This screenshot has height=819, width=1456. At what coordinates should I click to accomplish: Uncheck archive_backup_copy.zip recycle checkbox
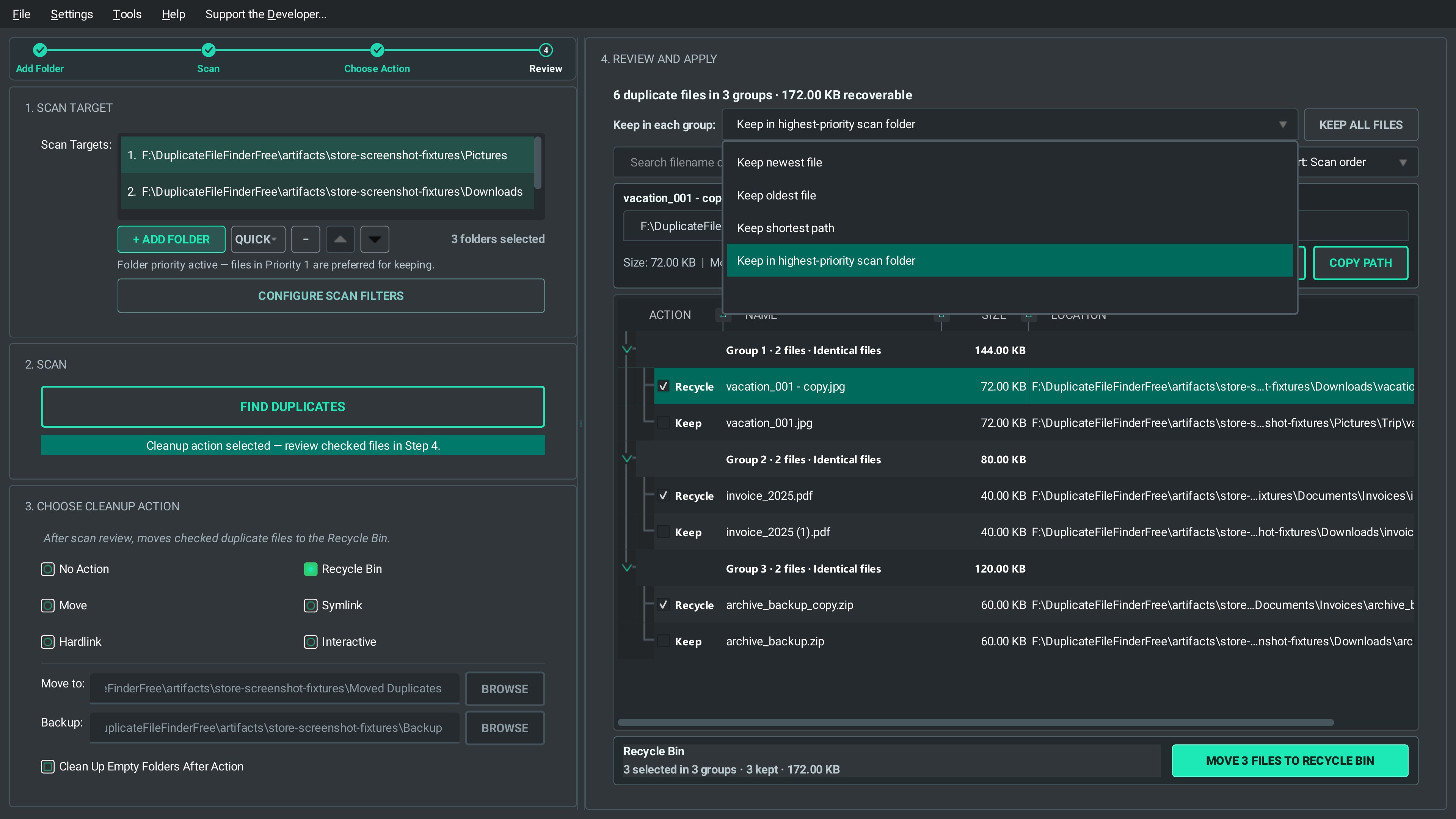[x=664, y=605]
